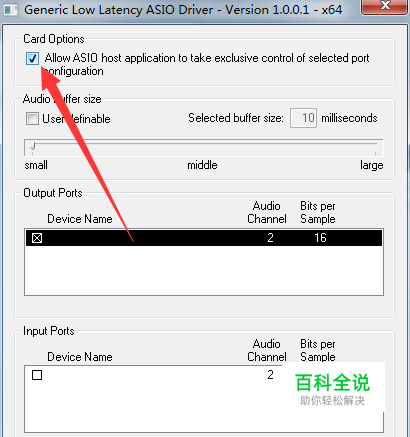Enable the User definable buffer checkbox
The width and height of the screenshot is (410, 437).
[x=32, y=118]
